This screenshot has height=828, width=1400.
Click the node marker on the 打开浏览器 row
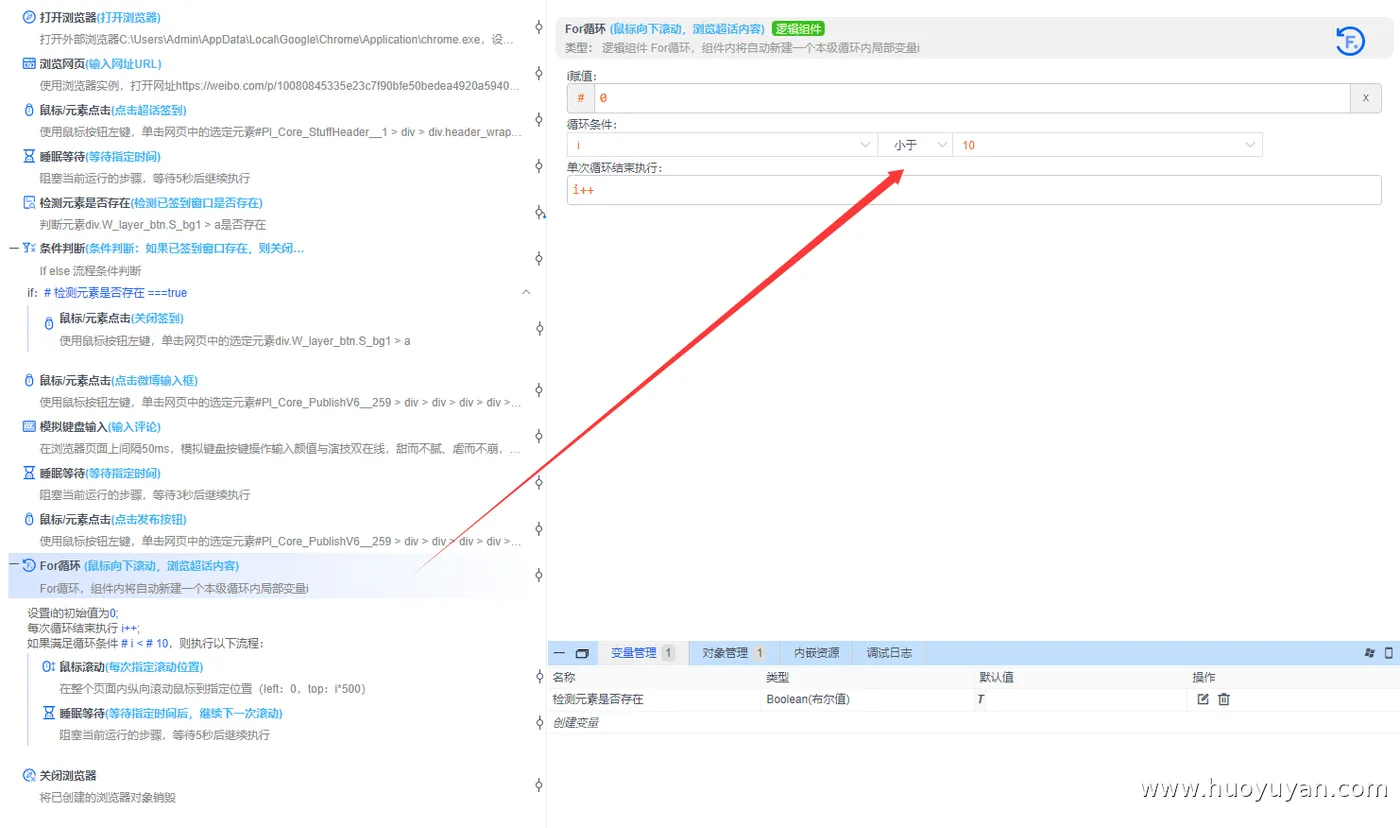(x=539, y=27)
